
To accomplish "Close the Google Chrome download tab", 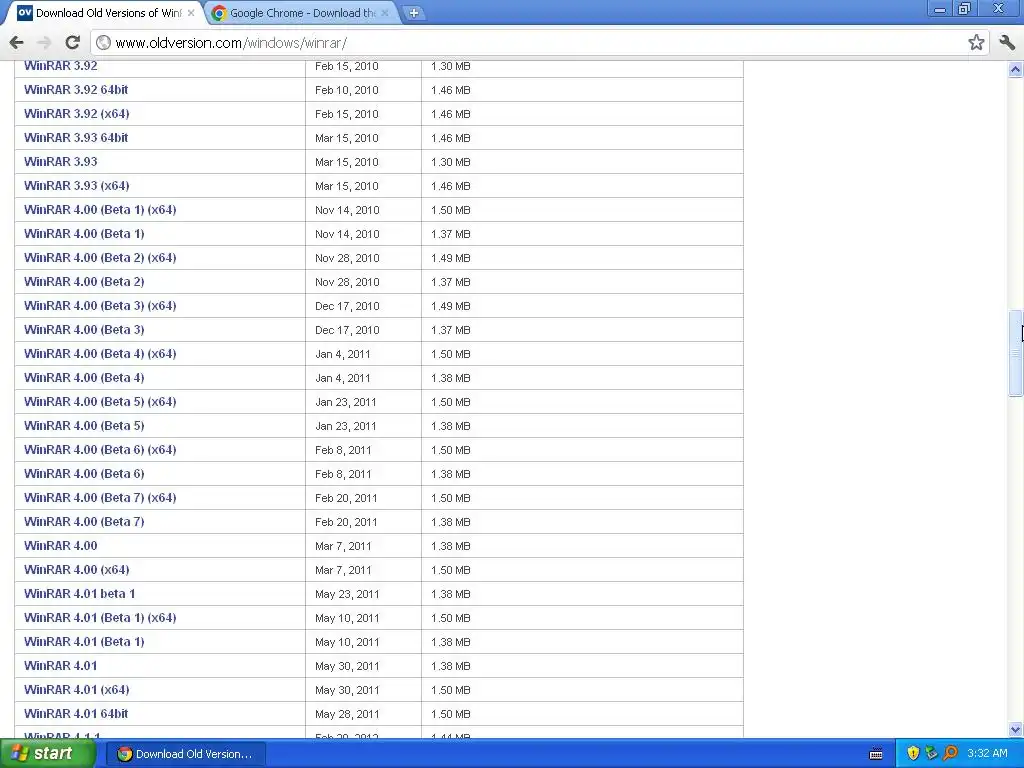I will 385,12.
